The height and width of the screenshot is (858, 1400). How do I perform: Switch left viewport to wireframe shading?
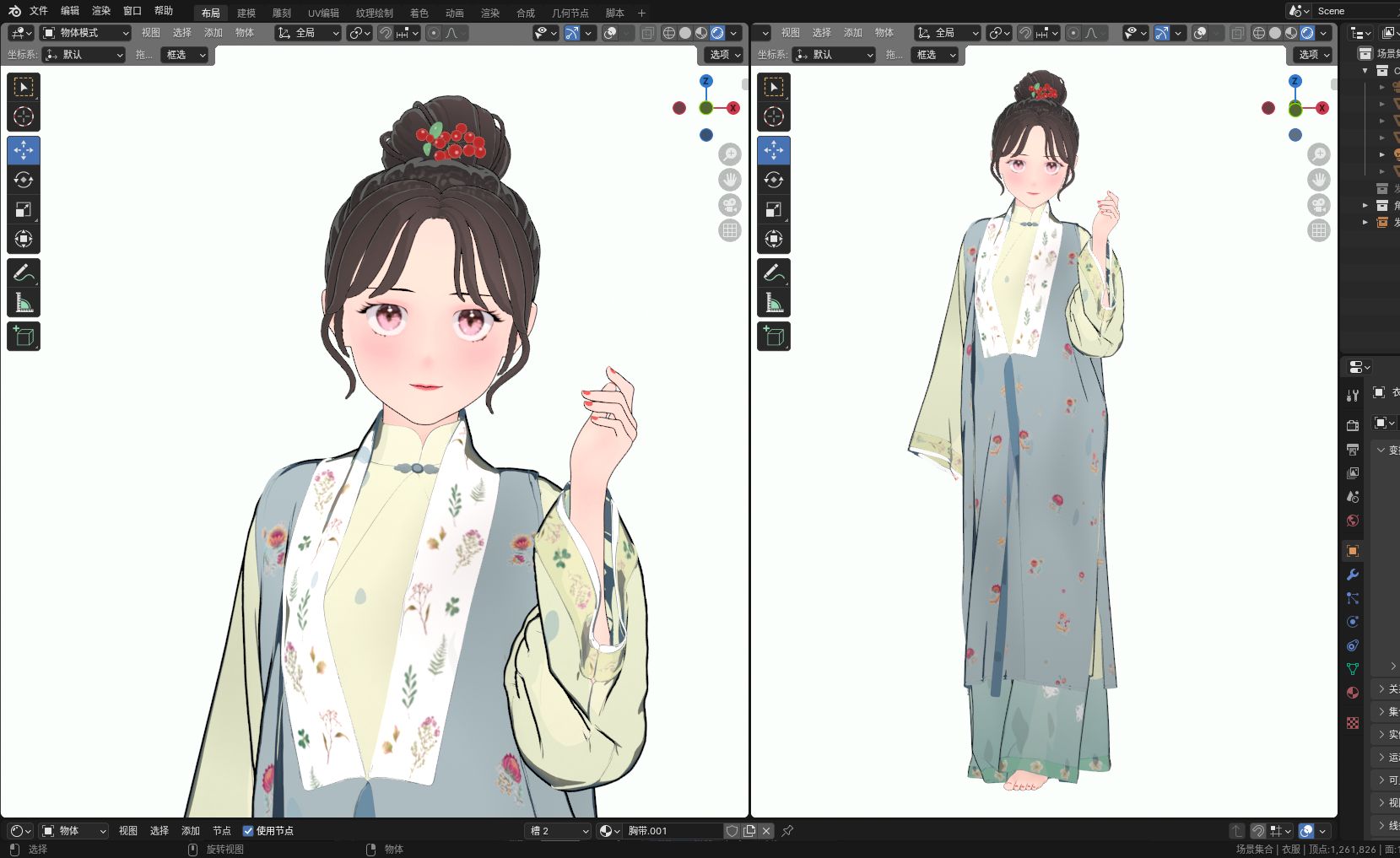[x=669, y=33]
